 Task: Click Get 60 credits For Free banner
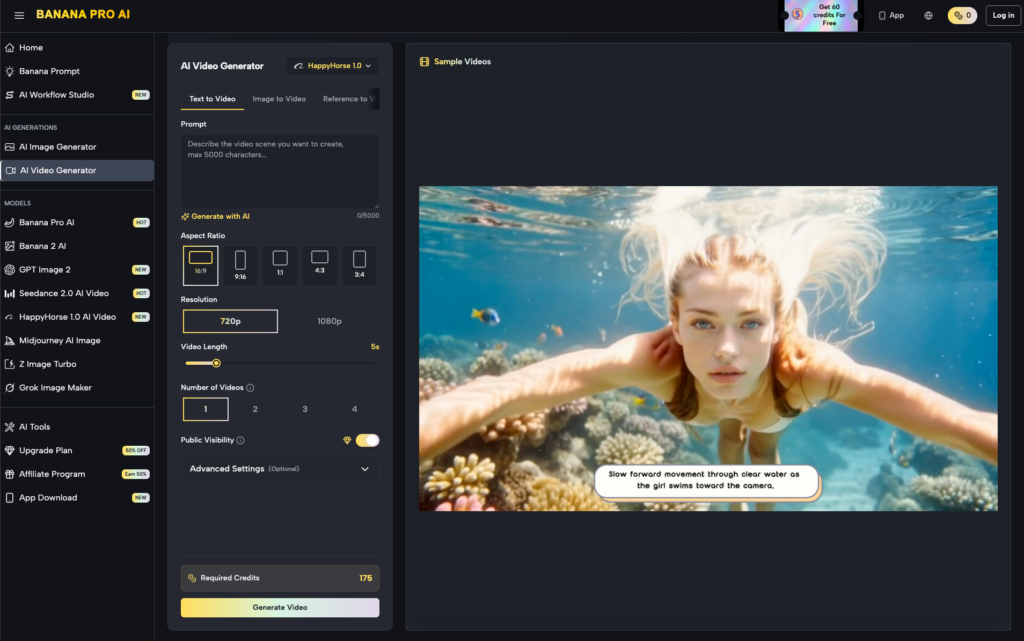pos(822,15)
